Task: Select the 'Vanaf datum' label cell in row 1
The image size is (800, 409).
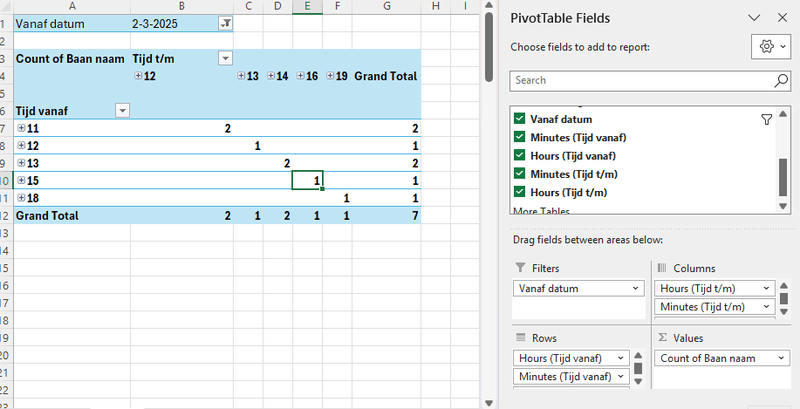Action: (72, 23)
